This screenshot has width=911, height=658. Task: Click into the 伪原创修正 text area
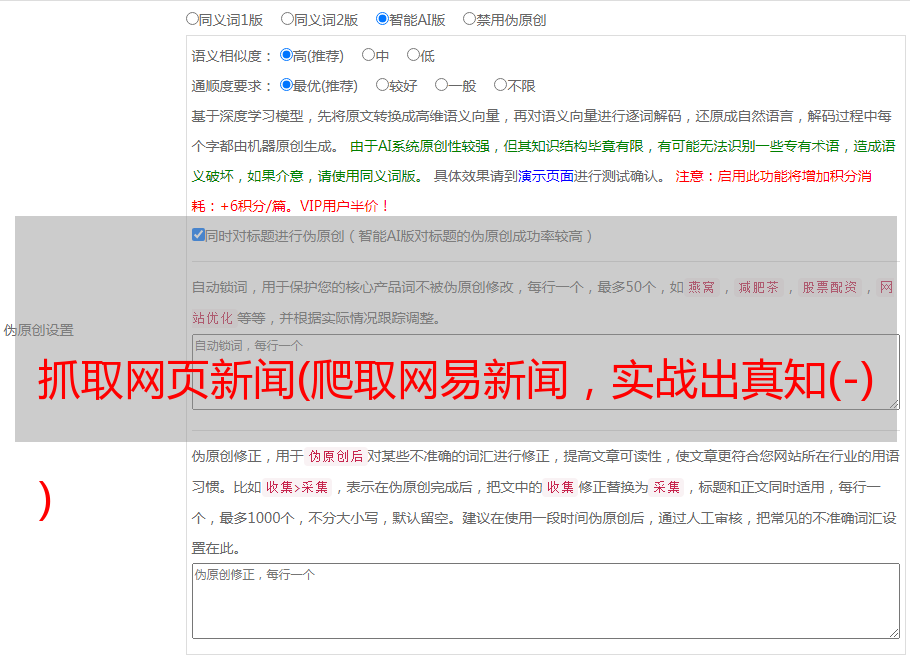click(546, 601)
